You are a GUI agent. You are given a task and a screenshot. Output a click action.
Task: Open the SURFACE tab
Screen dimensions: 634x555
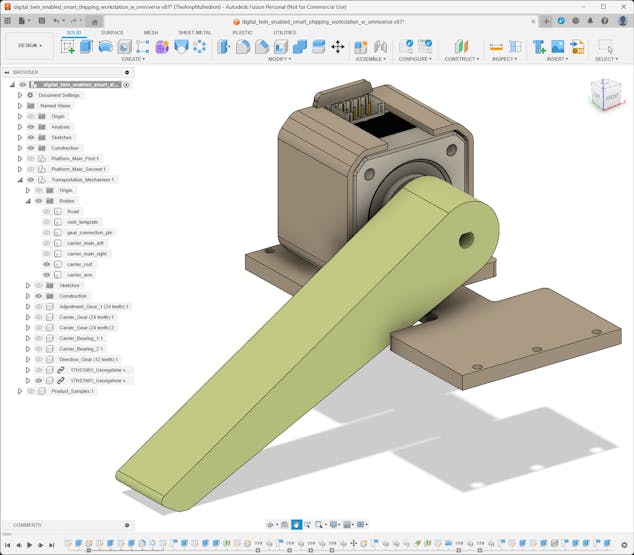point(112,32)
